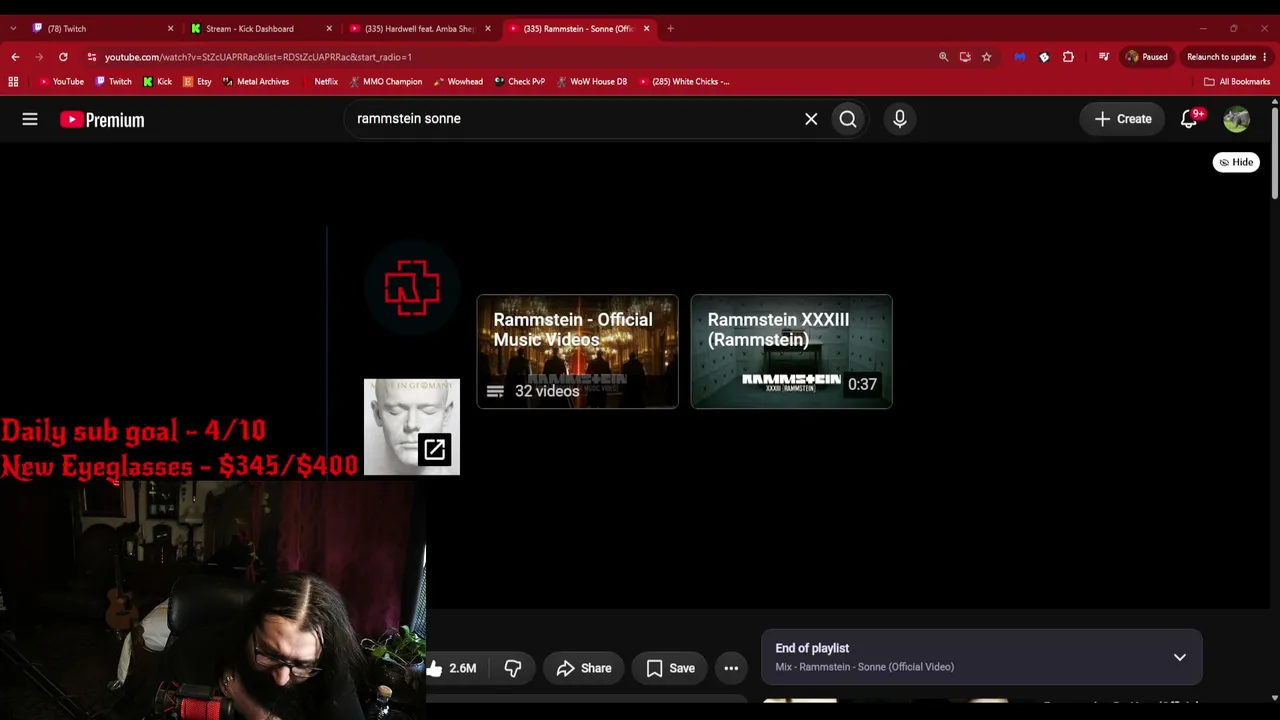
Task: Select the Rammstein - Sonne tab
Action: pos(578,29)
